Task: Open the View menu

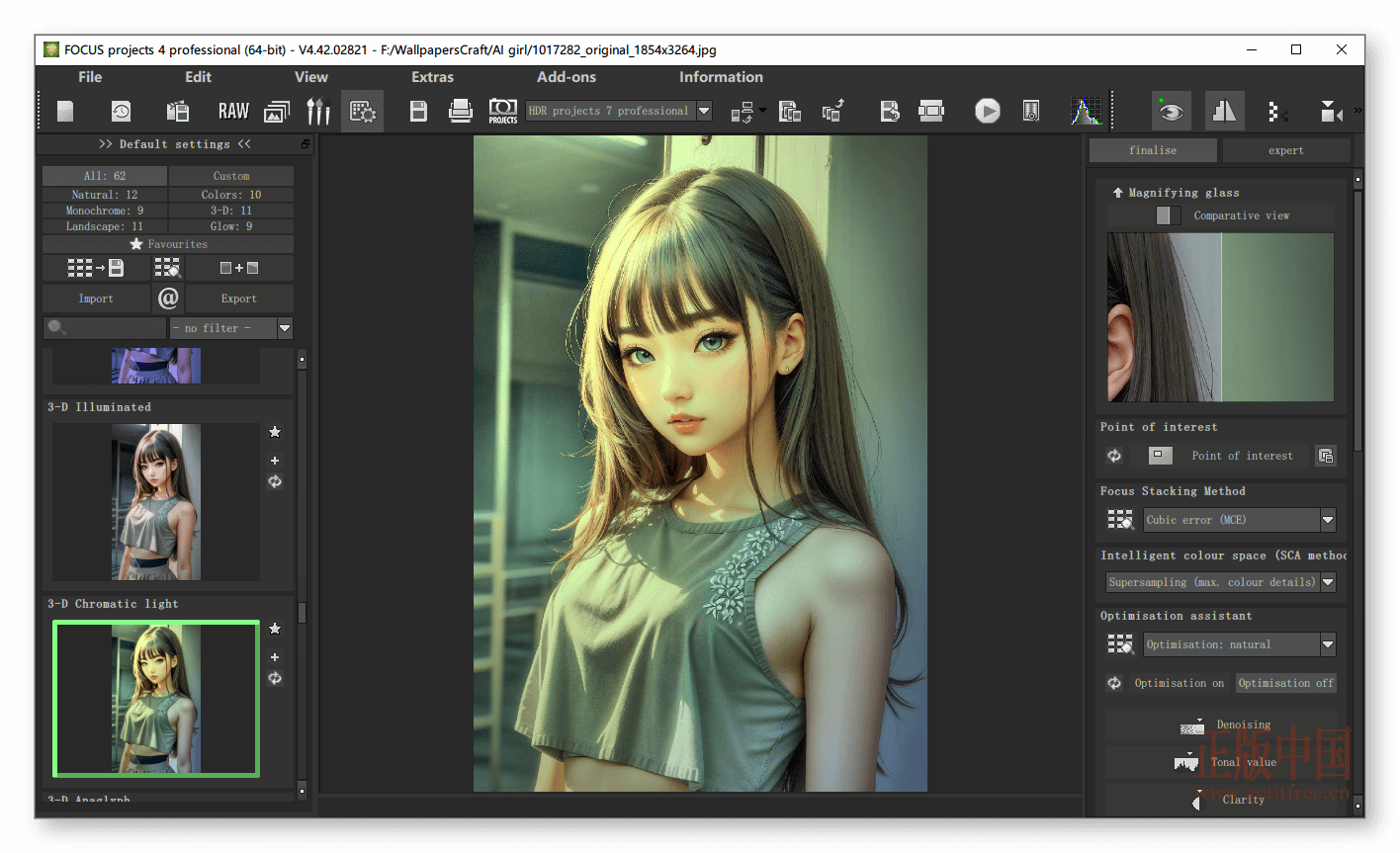Action: [x=310, y=77]
